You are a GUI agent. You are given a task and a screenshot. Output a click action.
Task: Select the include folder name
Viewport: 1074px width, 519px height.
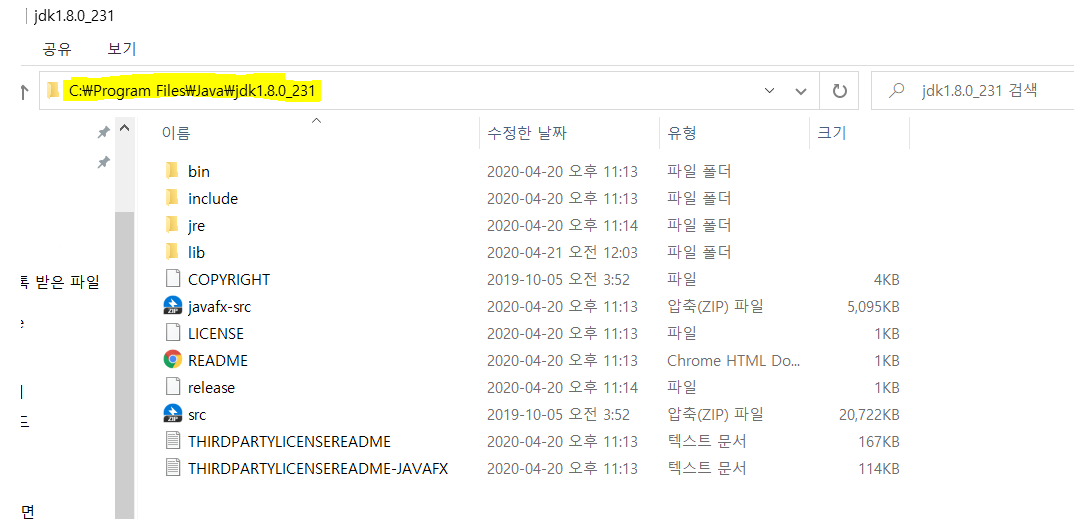(x=213, y=199)
